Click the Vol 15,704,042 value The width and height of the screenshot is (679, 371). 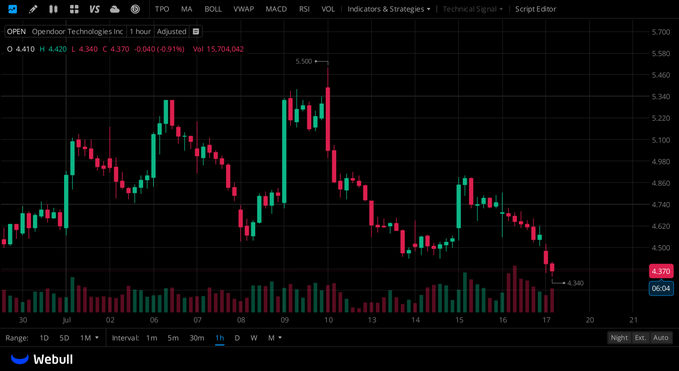[218, 49]
